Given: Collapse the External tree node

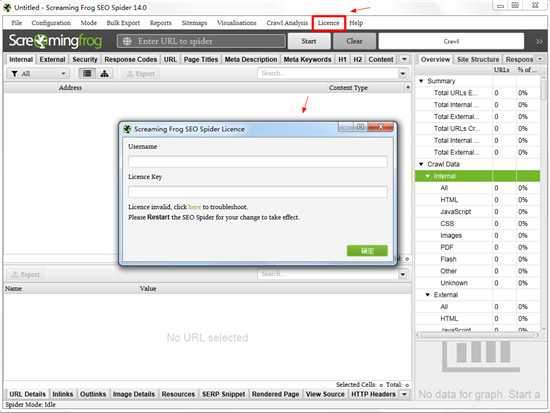Looking at the screenshot, I should (428, 295).
